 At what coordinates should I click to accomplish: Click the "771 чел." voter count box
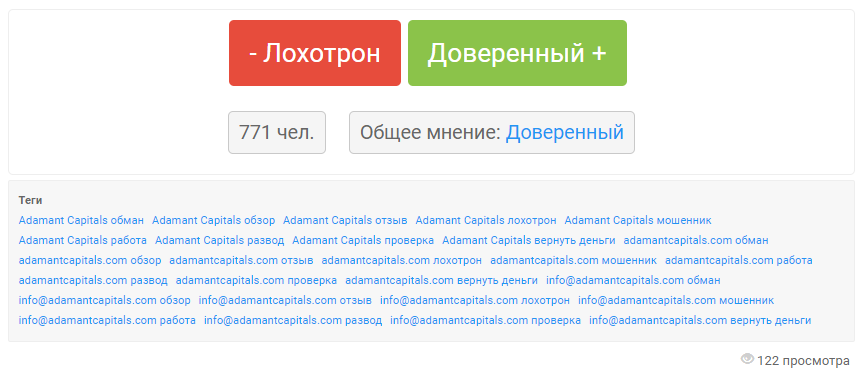pos(277,132)
